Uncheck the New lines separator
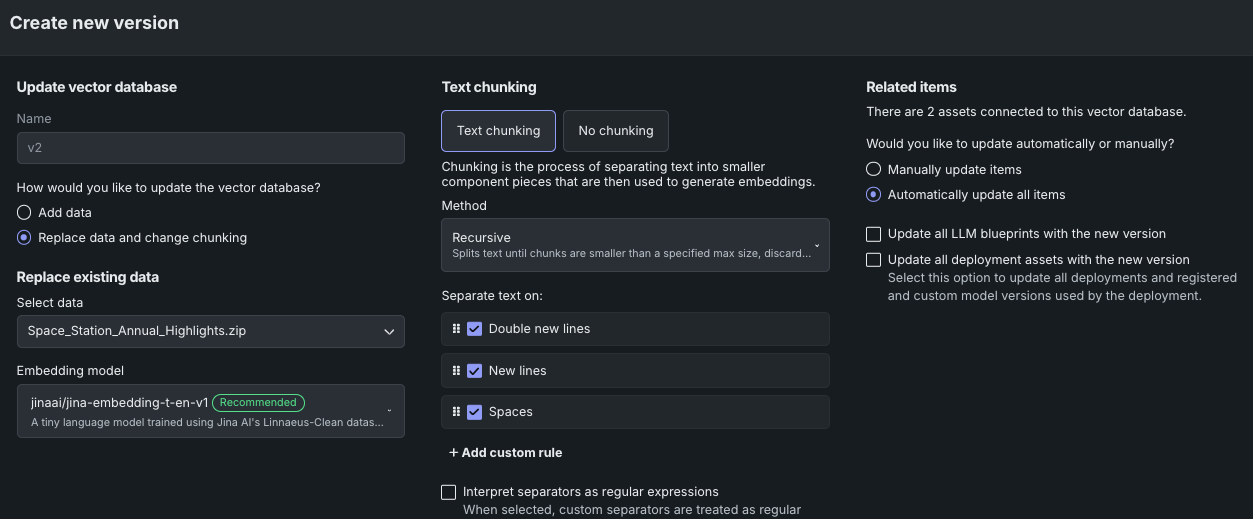 (x=475, y=370)
